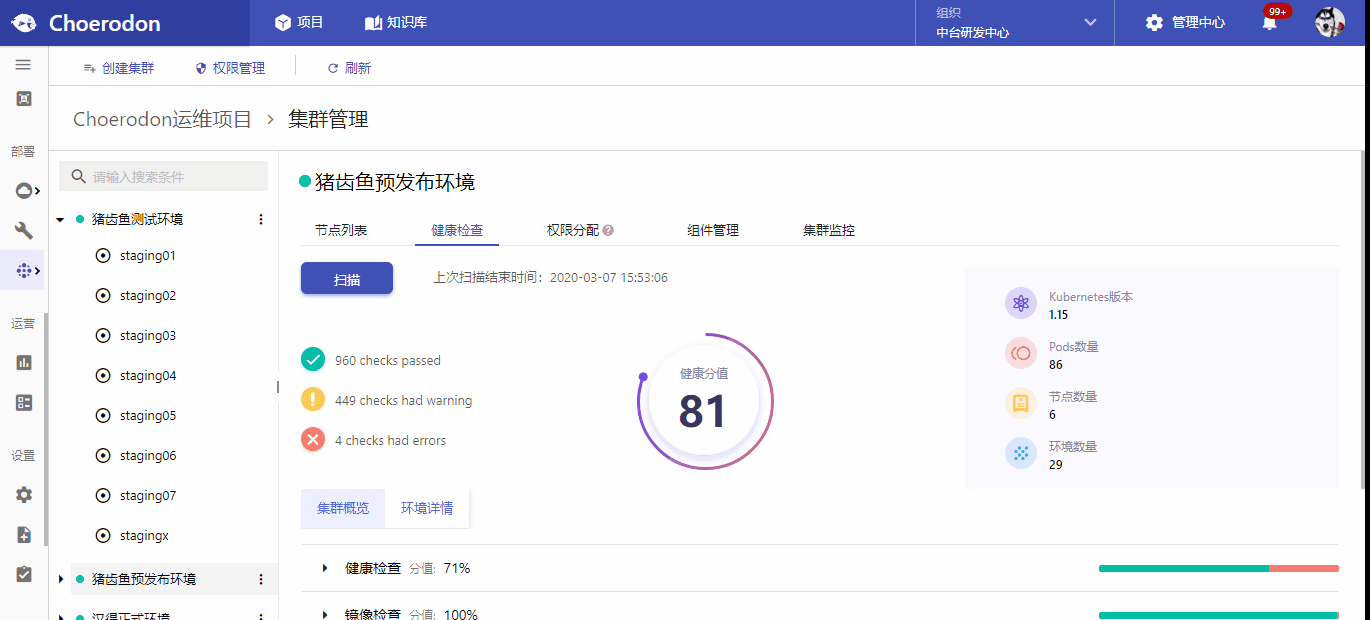Click the Choerodon运维项目 breadcrumb
The height and width of the screenshot is (620, 1370).
pos(162,119)
